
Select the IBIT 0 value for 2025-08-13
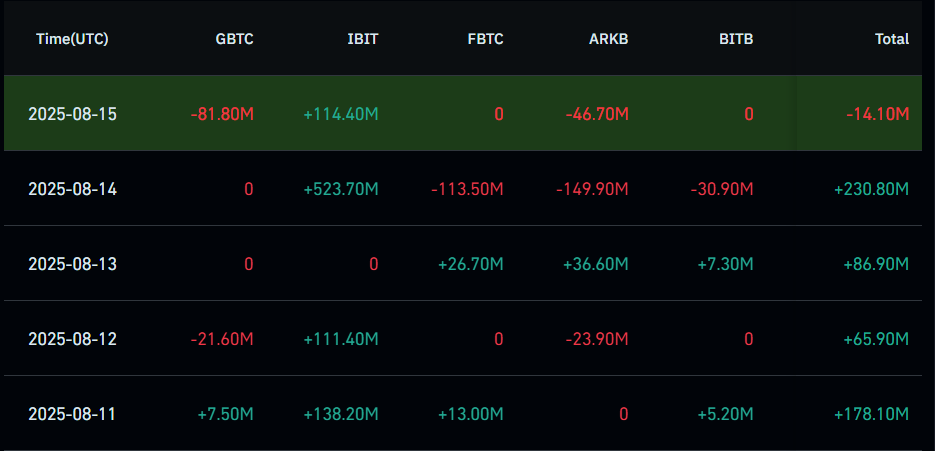(x=373, y=264)
